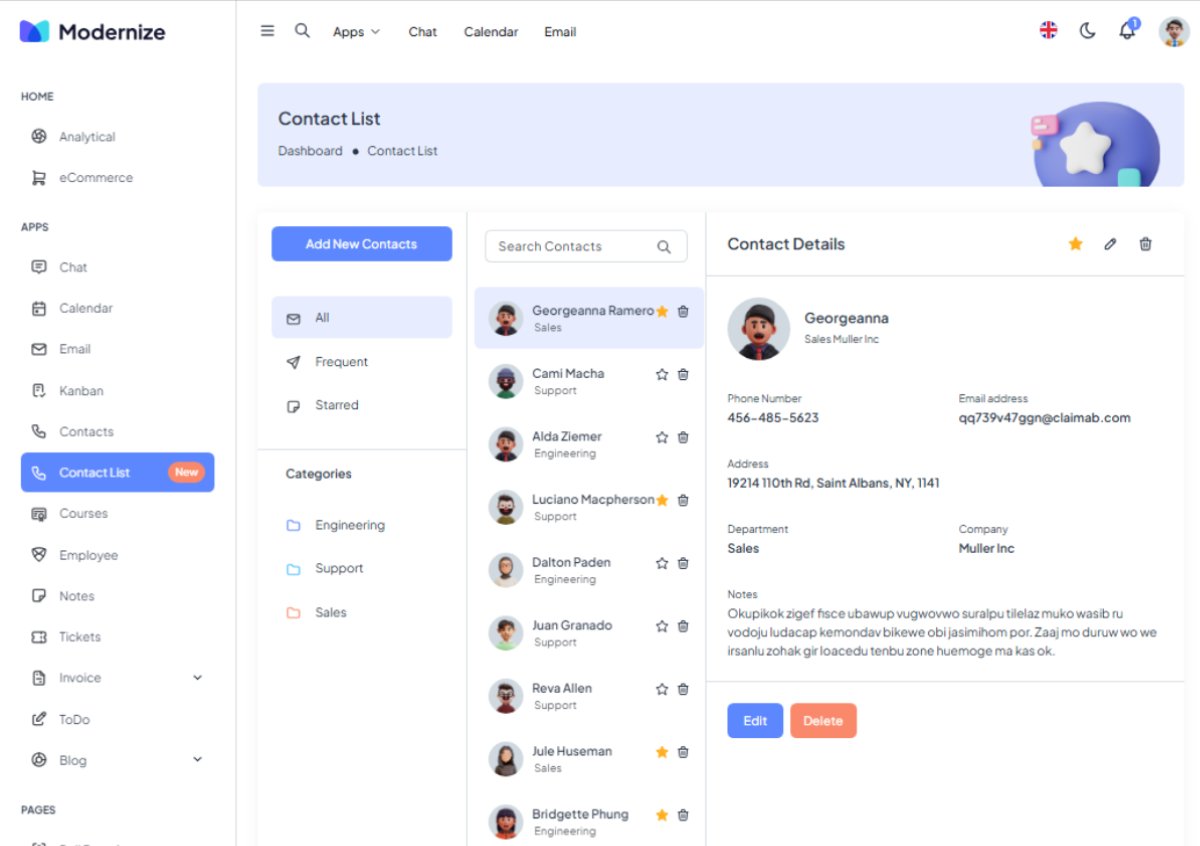Delete Cami Macha using the trash icon
This screenshot has height=846, width=1200.
(x=683, y=374)
